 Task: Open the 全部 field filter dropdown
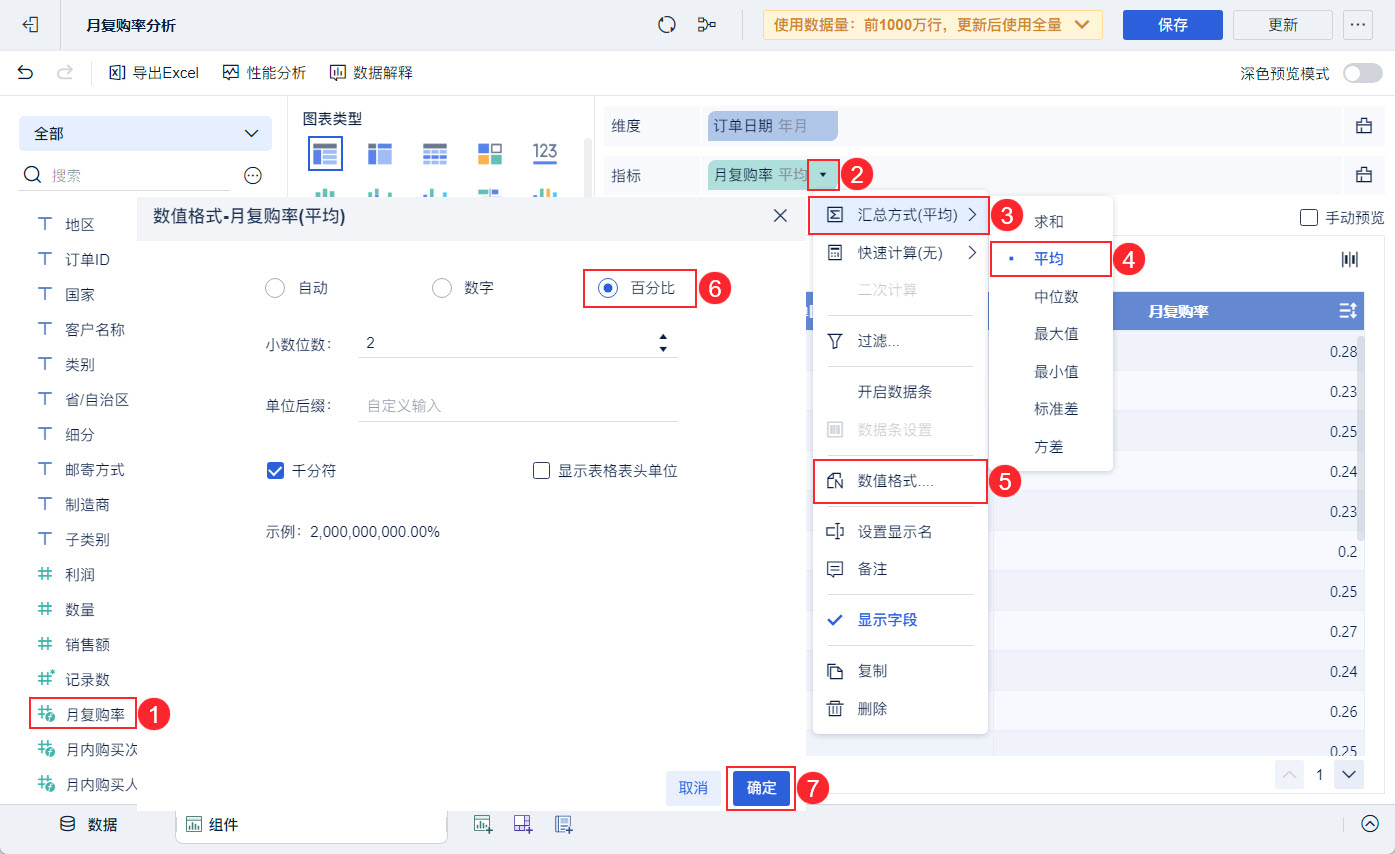coord(145,133)
